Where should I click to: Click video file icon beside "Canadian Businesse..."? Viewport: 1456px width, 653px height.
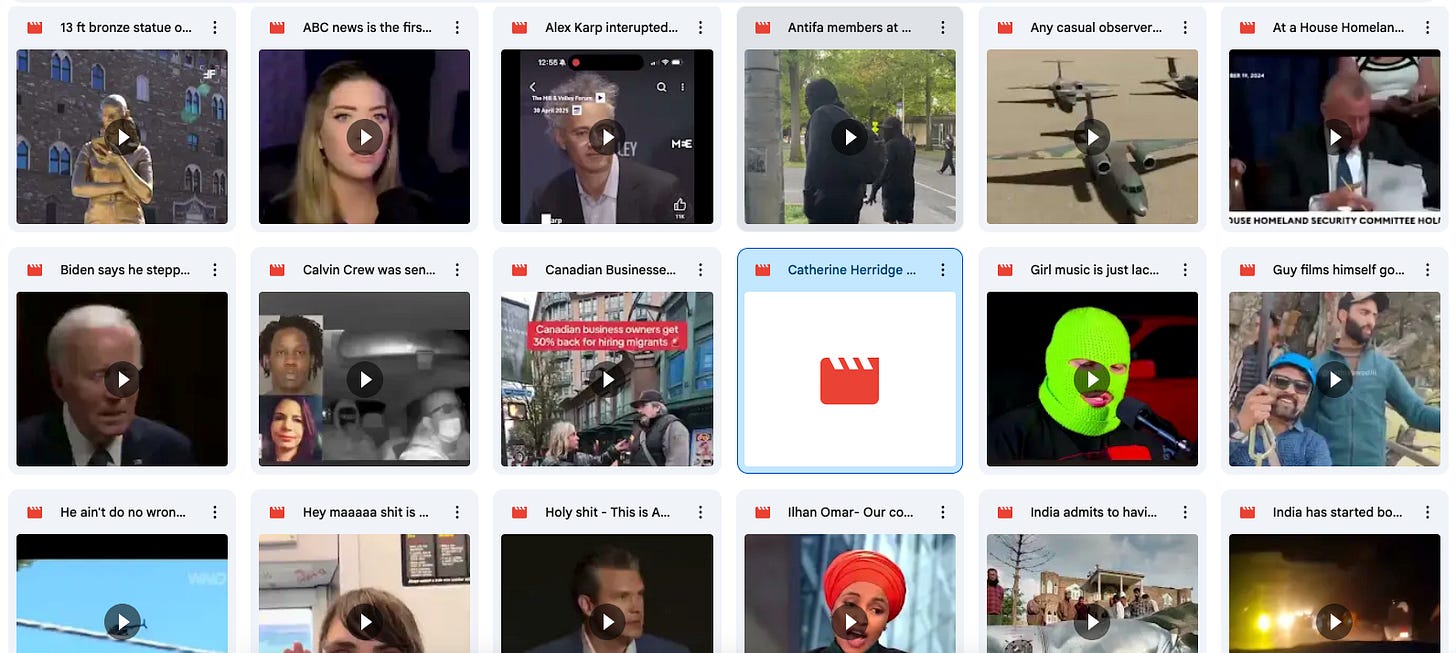point(520,270)
